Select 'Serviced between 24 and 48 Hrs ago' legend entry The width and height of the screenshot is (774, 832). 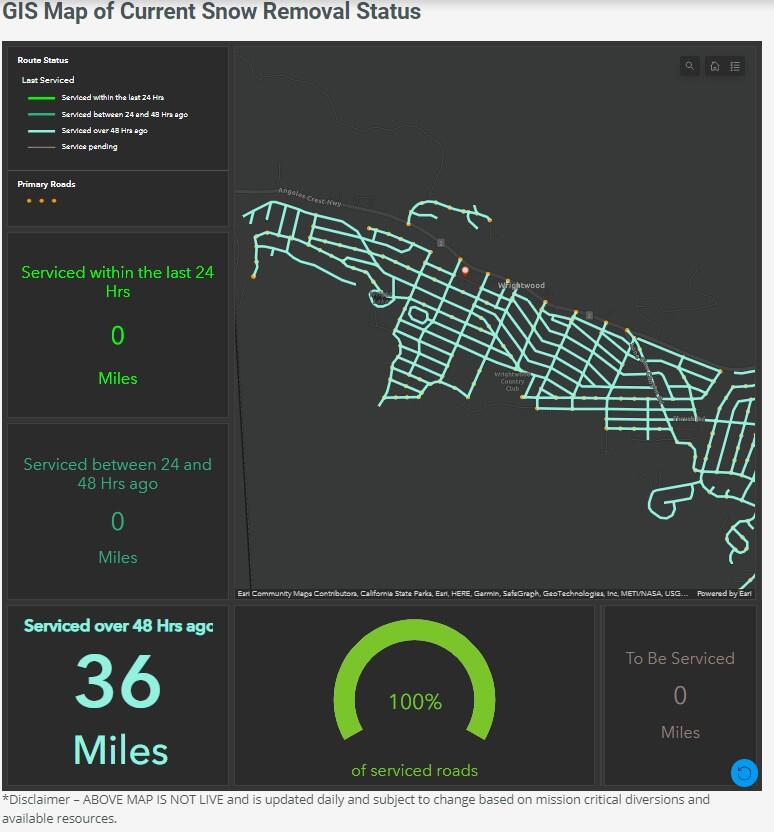(124, 115)
